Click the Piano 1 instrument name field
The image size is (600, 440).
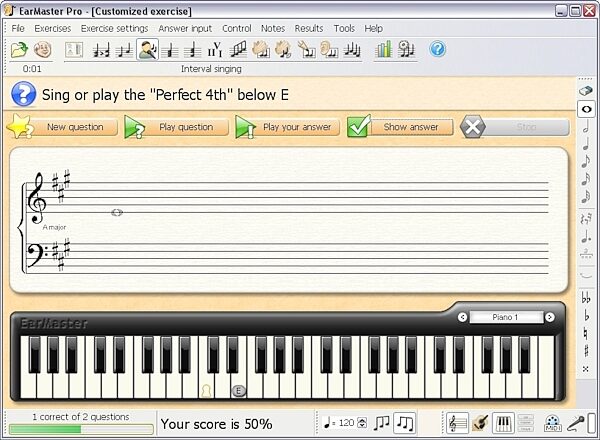click(x=506, y=317)
